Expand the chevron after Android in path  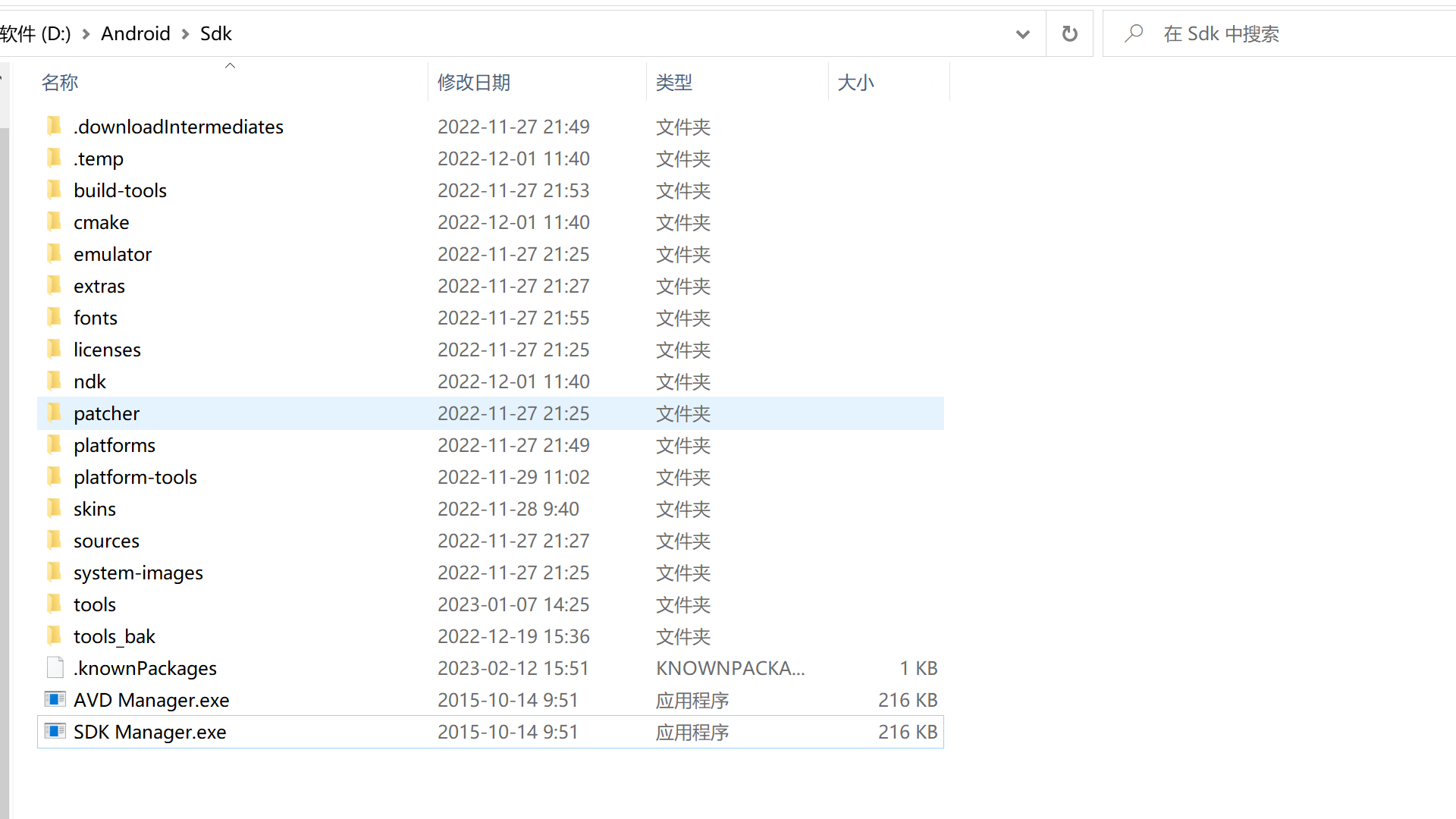pos(185,34)
